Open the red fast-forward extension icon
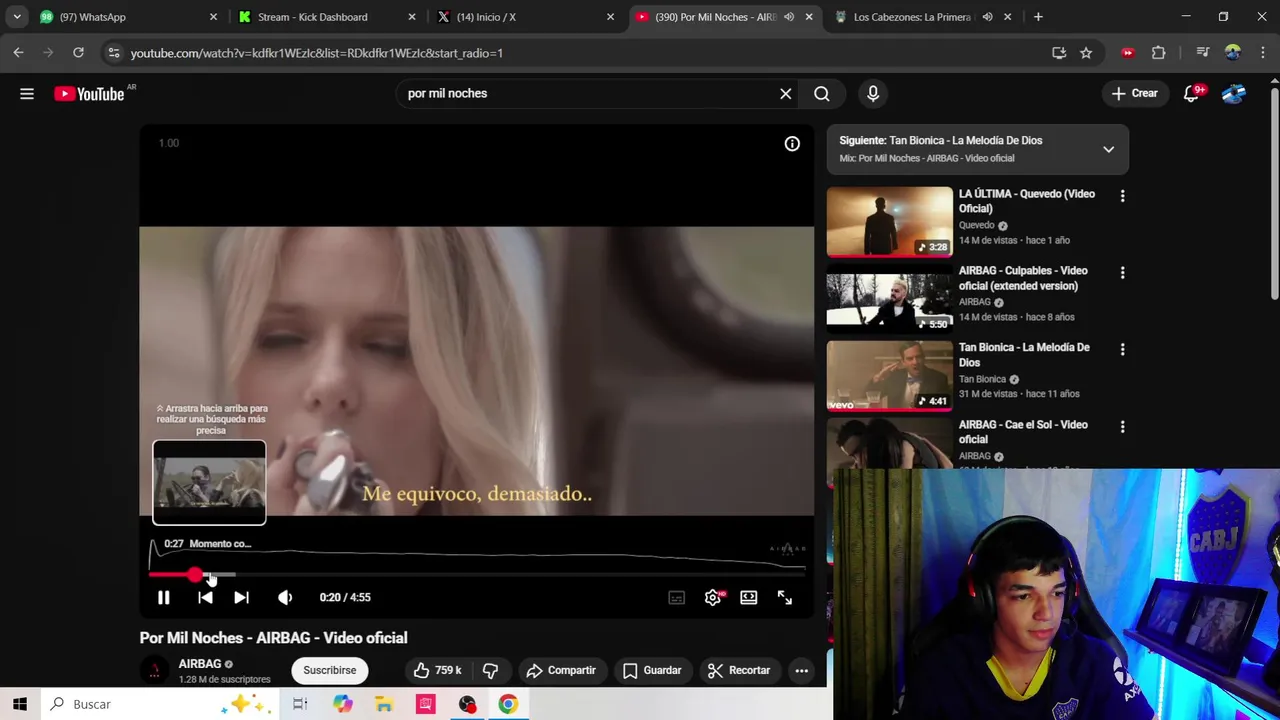This screenshot has height=720, width=1280. [x=1128, y=53]
